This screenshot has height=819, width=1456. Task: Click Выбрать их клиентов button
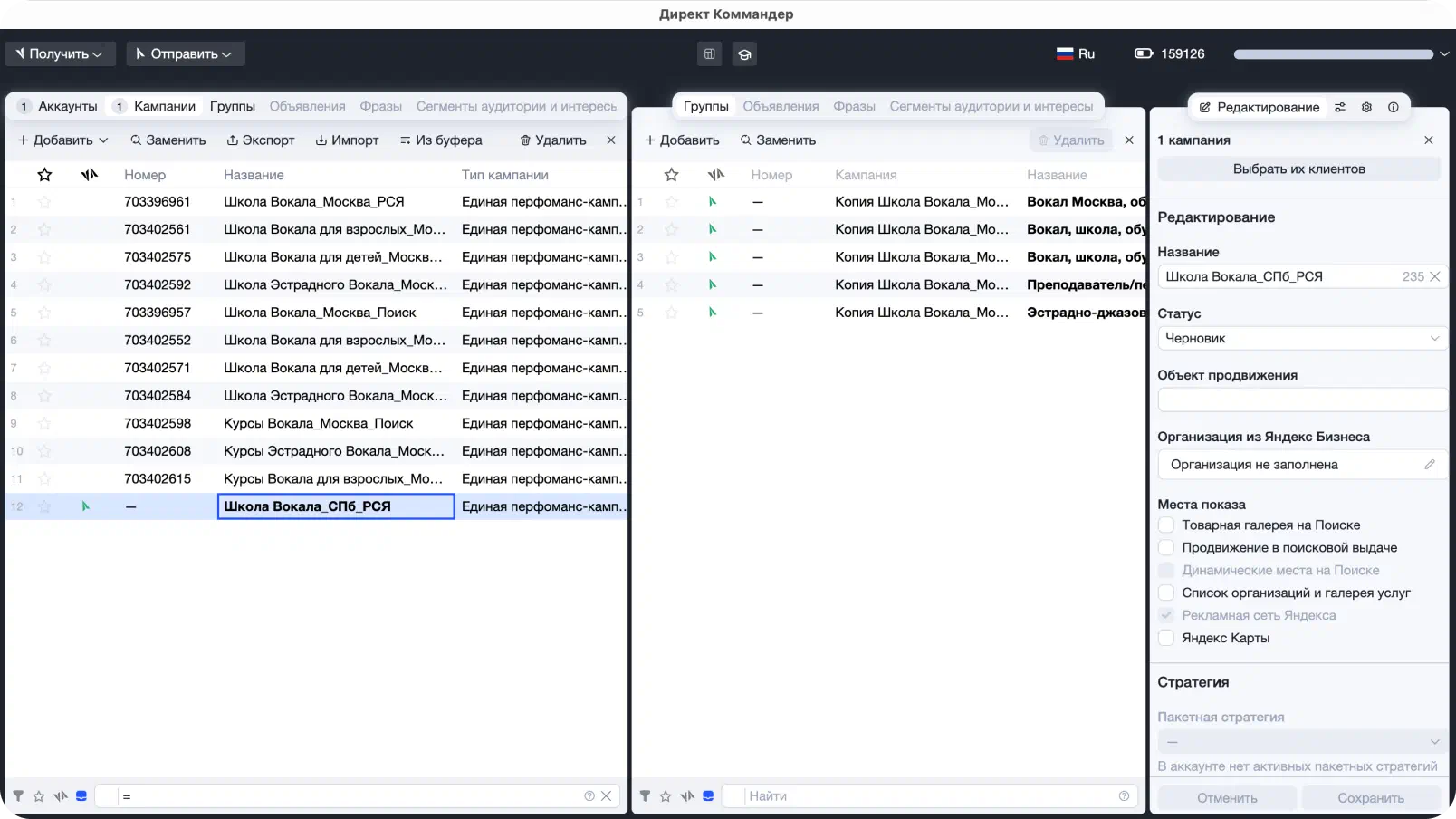1298,169
